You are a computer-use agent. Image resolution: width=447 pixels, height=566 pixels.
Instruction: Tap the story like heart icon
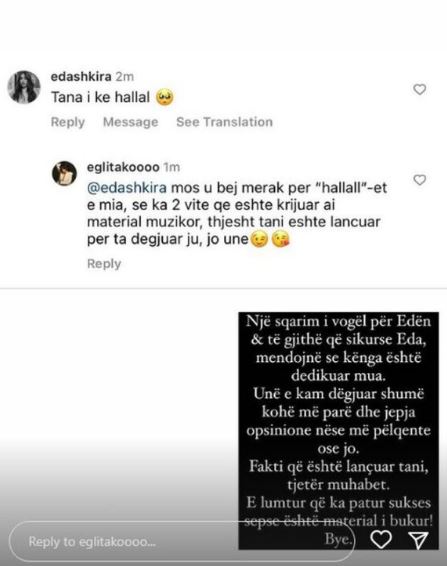pyautogui.click(x=381, y=540)
